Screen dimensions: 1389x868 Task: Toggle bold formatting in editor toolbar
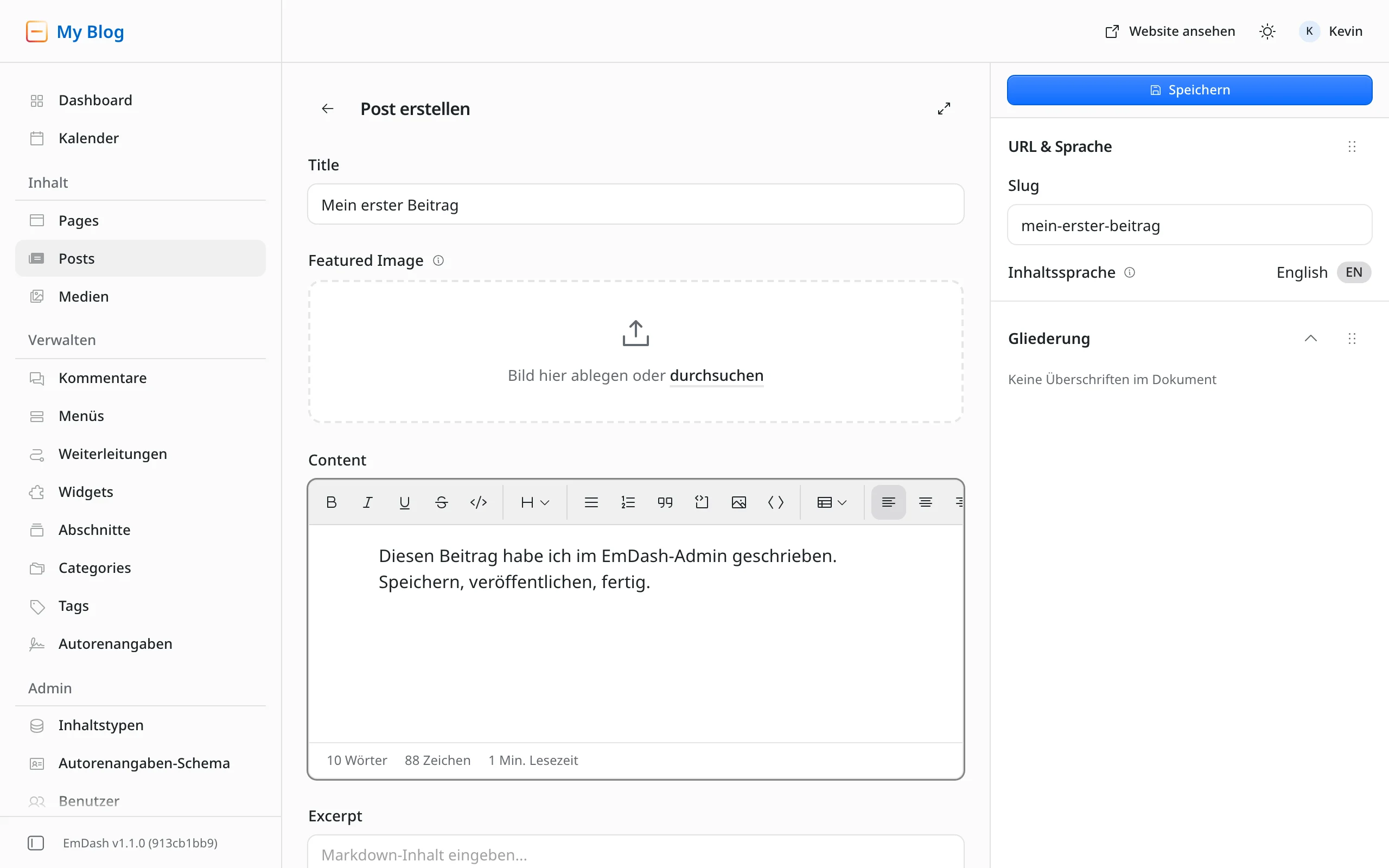331,502
